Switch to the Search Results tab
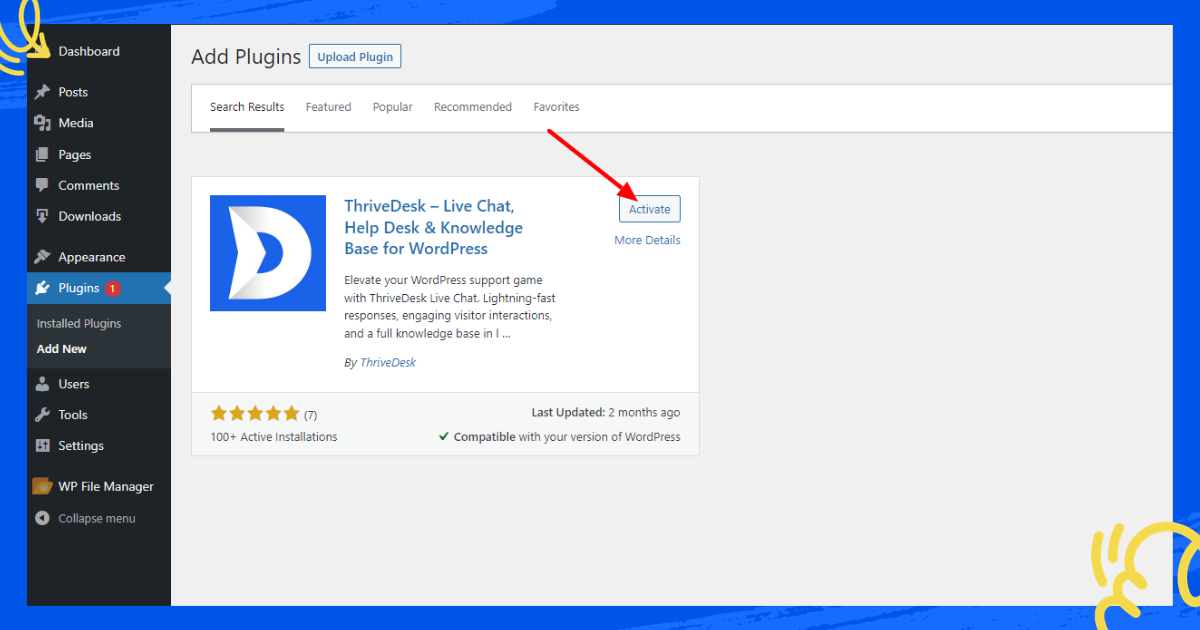This screenshot has height=630, width=1200. pyautogui.click(x=247, y=107)
